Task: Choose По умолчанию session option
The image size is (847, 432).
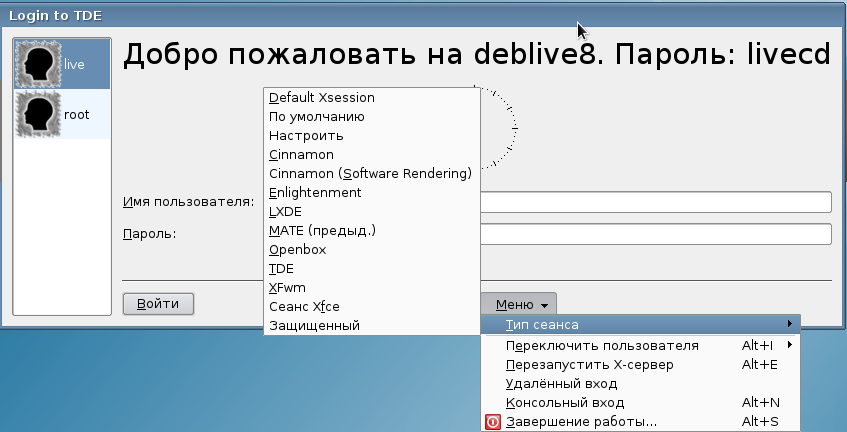Action: 372,117
